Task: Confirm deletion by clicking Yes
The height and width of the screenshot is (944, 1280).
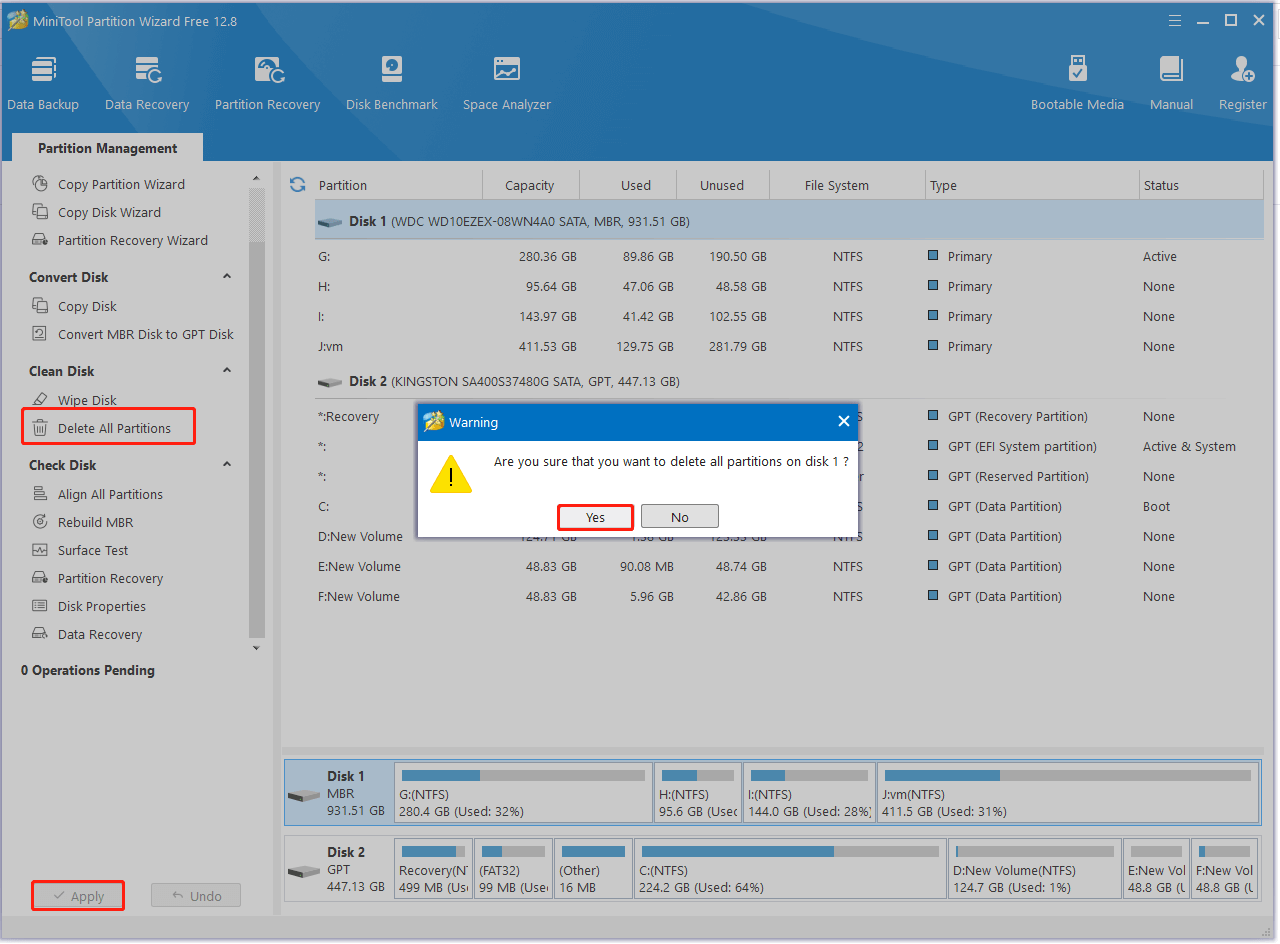Action: (x=595, y=517)
